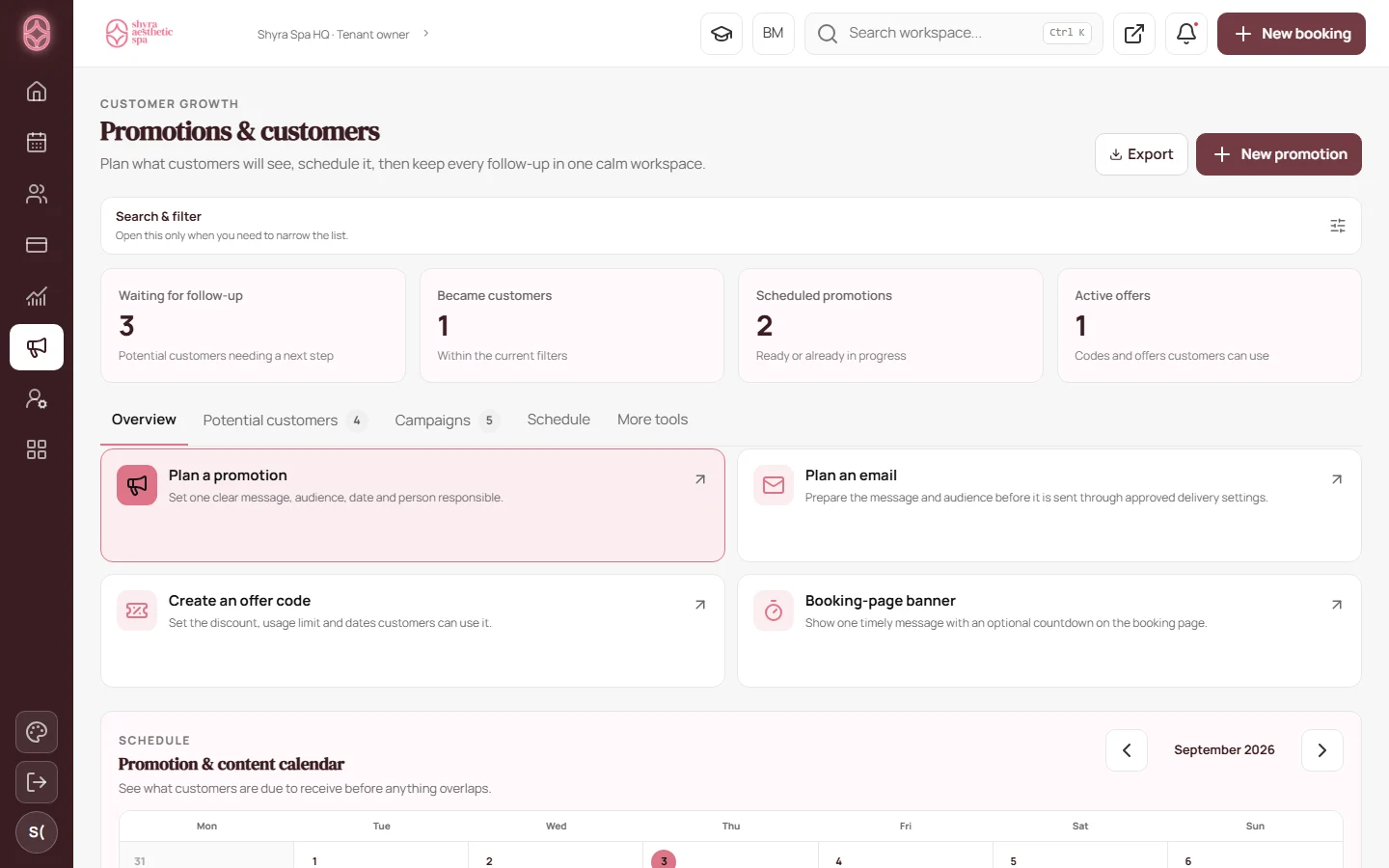Screen dimensions: 1389x868
Task: Click the envelope icon on Plan an email
Action: point(774,485)
